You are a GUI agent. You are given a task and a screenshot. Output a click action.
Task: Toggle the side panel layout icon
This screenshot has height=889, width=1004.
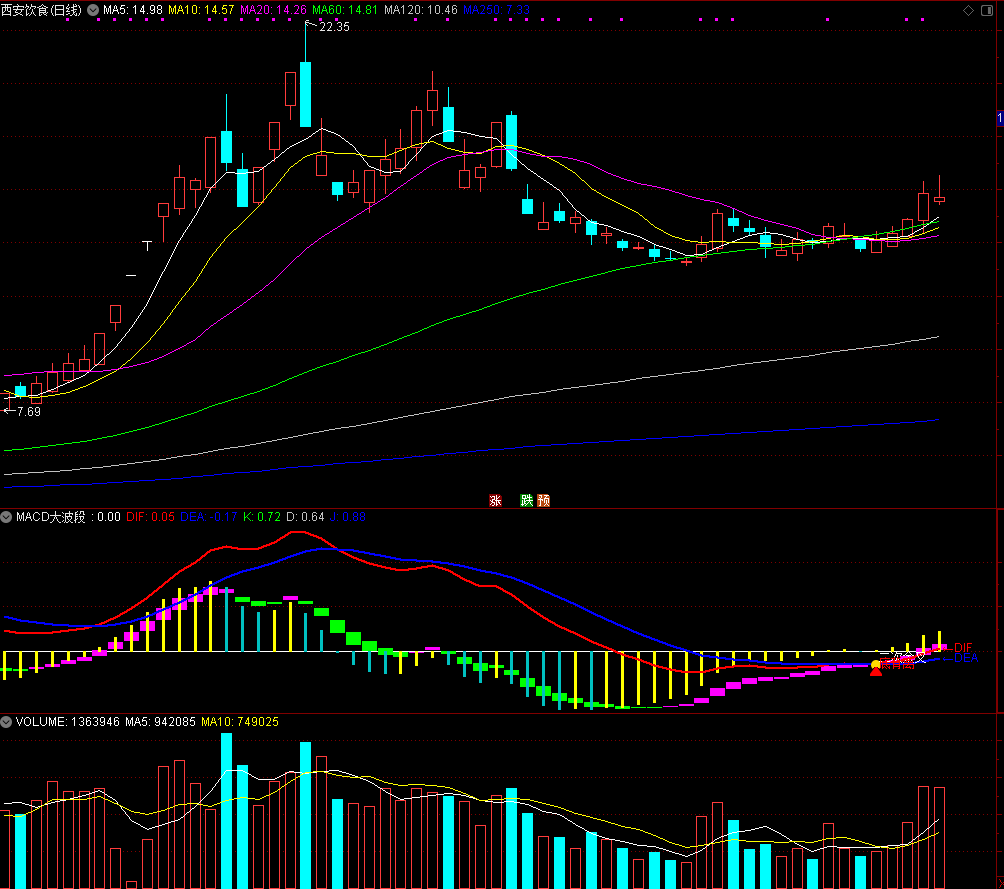(x=987, y=10)
